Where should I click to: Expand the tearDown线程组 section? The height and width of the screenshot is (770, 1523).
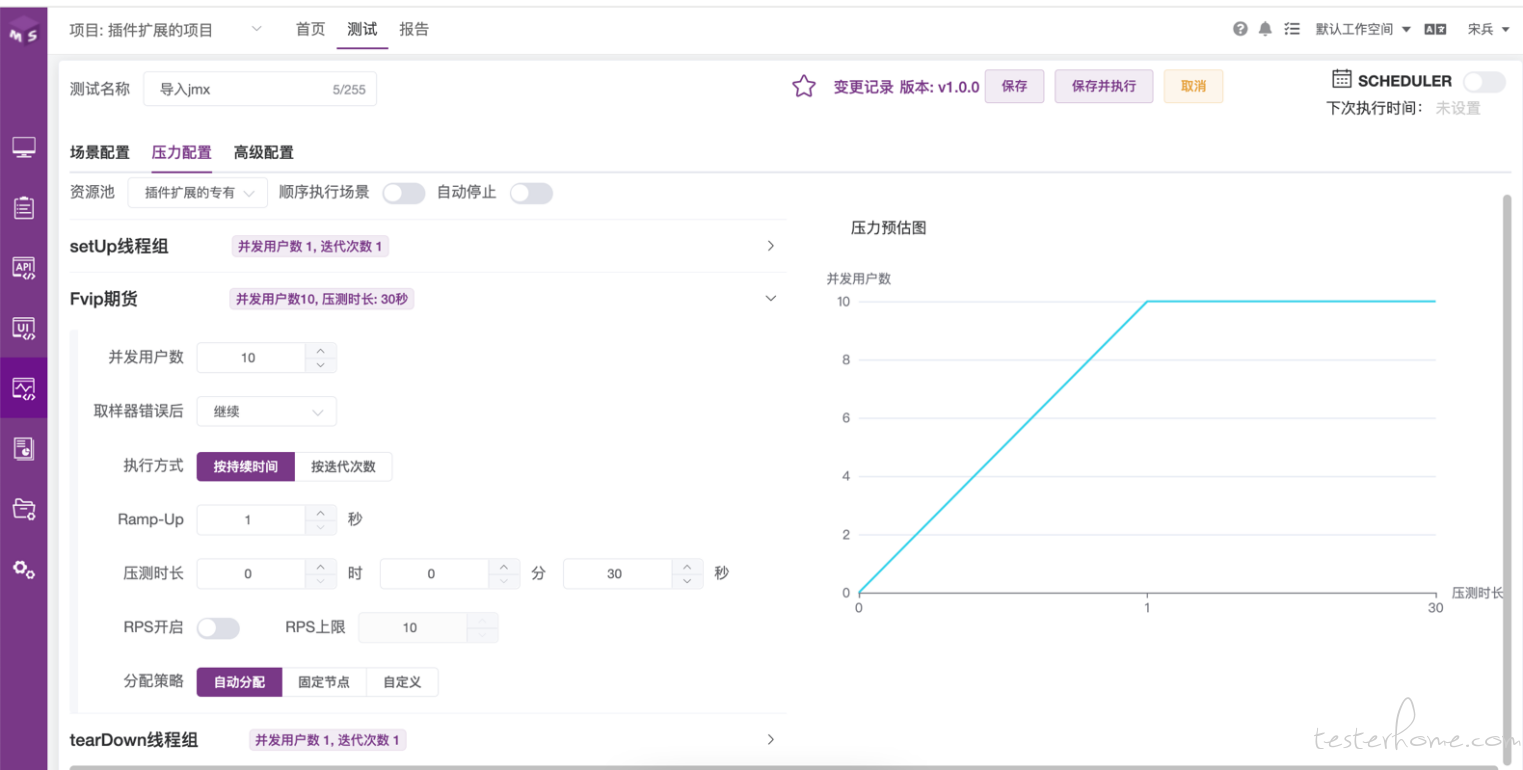tap(770, 739)
